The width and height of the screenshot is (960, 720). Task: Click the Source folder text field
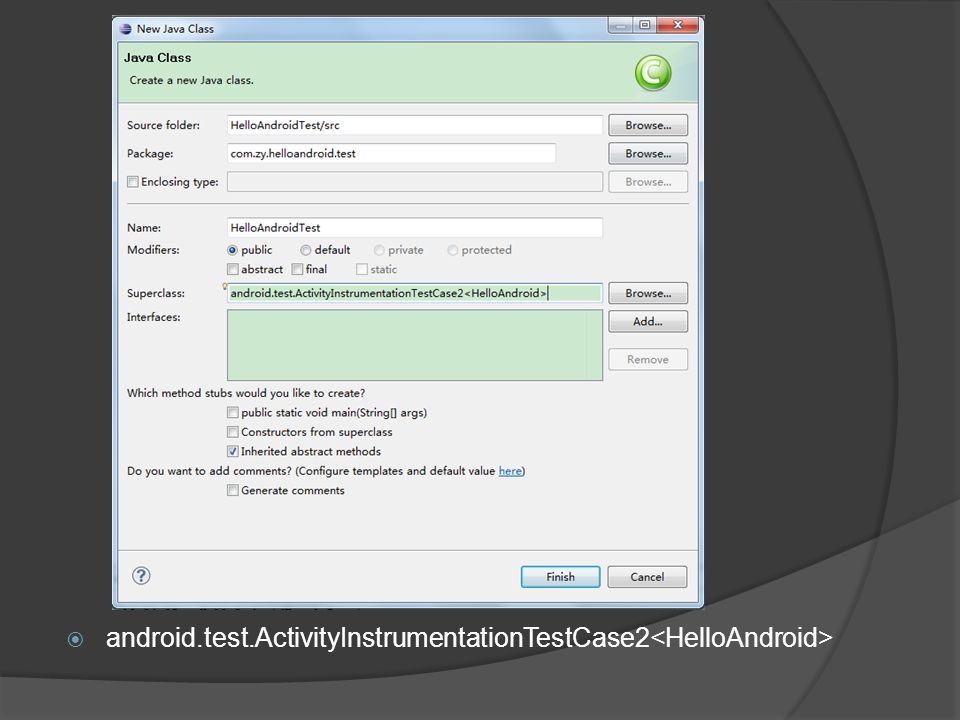[x=414, y=125]
